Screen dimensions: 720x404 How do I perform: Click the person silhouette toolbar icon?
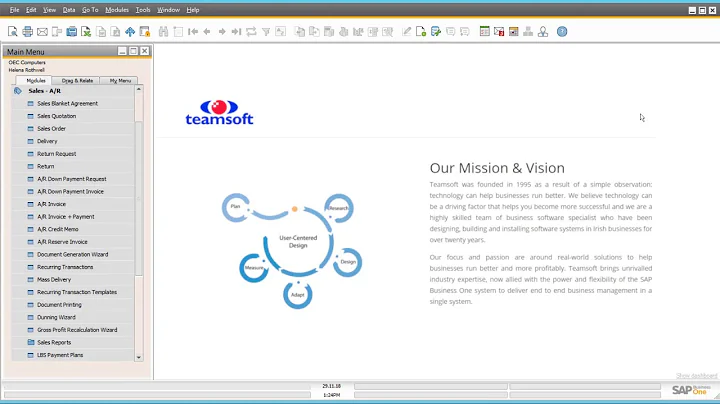pos(543,31)
